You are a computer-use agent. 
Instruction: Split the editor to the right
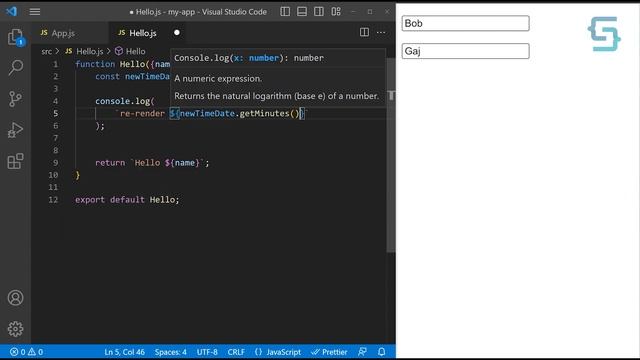tap(364, 32)
